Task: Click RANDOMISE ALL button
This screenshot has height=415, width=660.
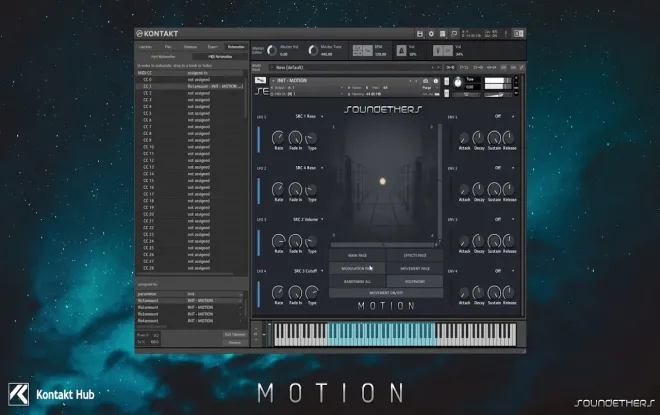Action: click(357, 282)
